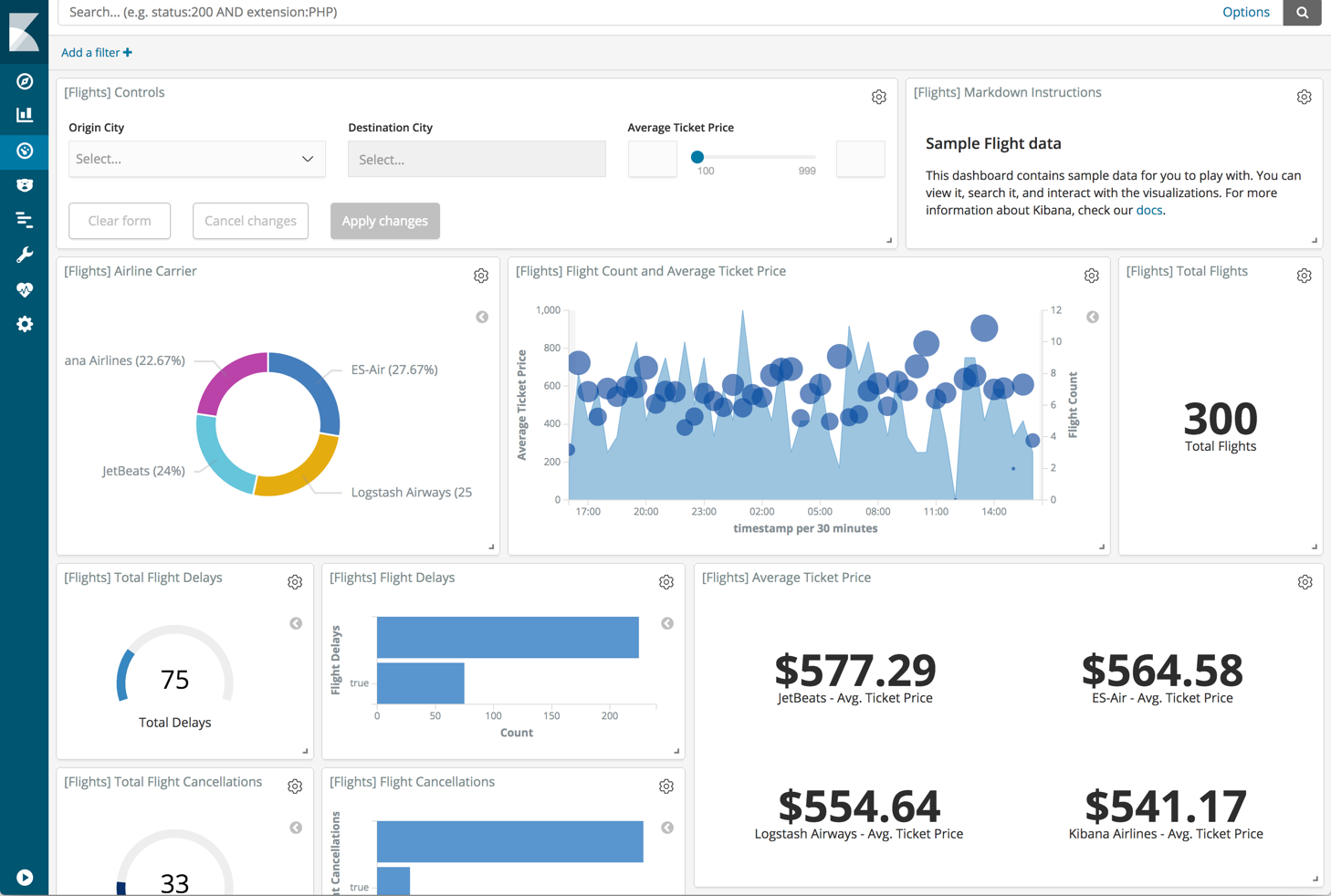Click the Add a filter link
The image size is (1331, 896).
96,52
